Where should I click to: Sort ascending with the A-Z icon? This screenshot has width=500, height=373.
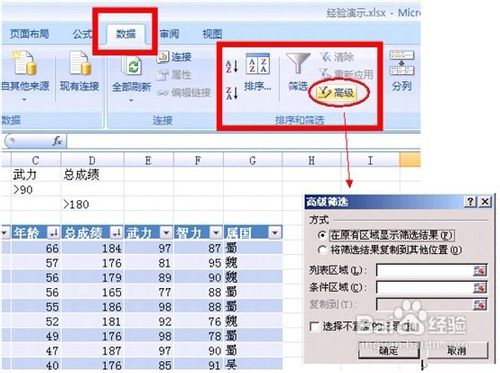(232, 66)
